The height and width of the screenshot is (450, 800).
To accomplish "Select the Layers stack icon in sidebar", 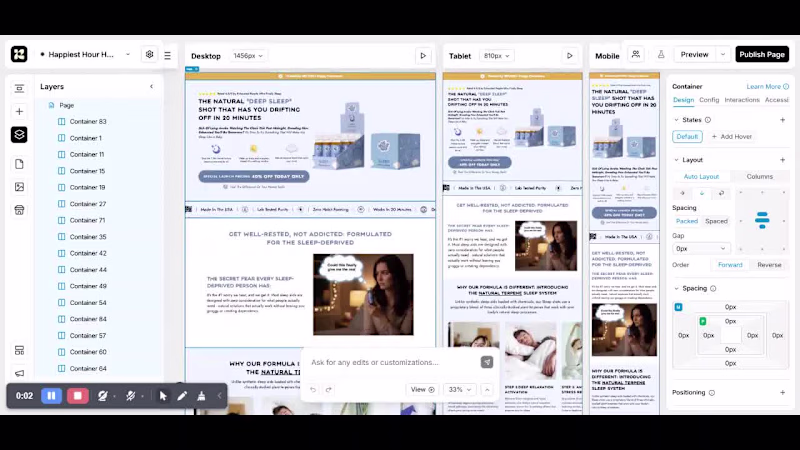I will 19,135.
